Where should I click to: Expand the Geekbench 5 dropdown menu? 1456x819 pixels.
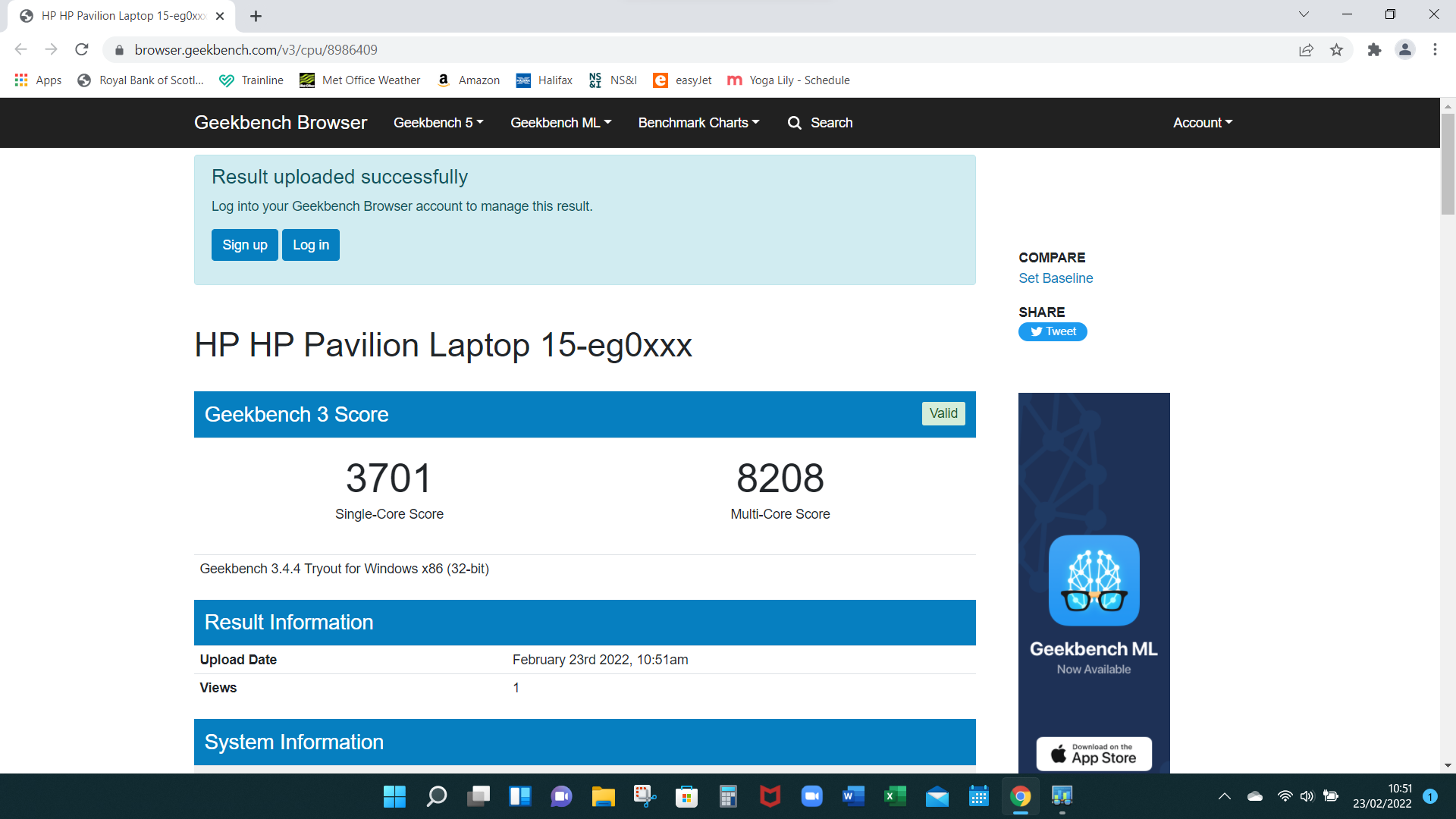438,123
